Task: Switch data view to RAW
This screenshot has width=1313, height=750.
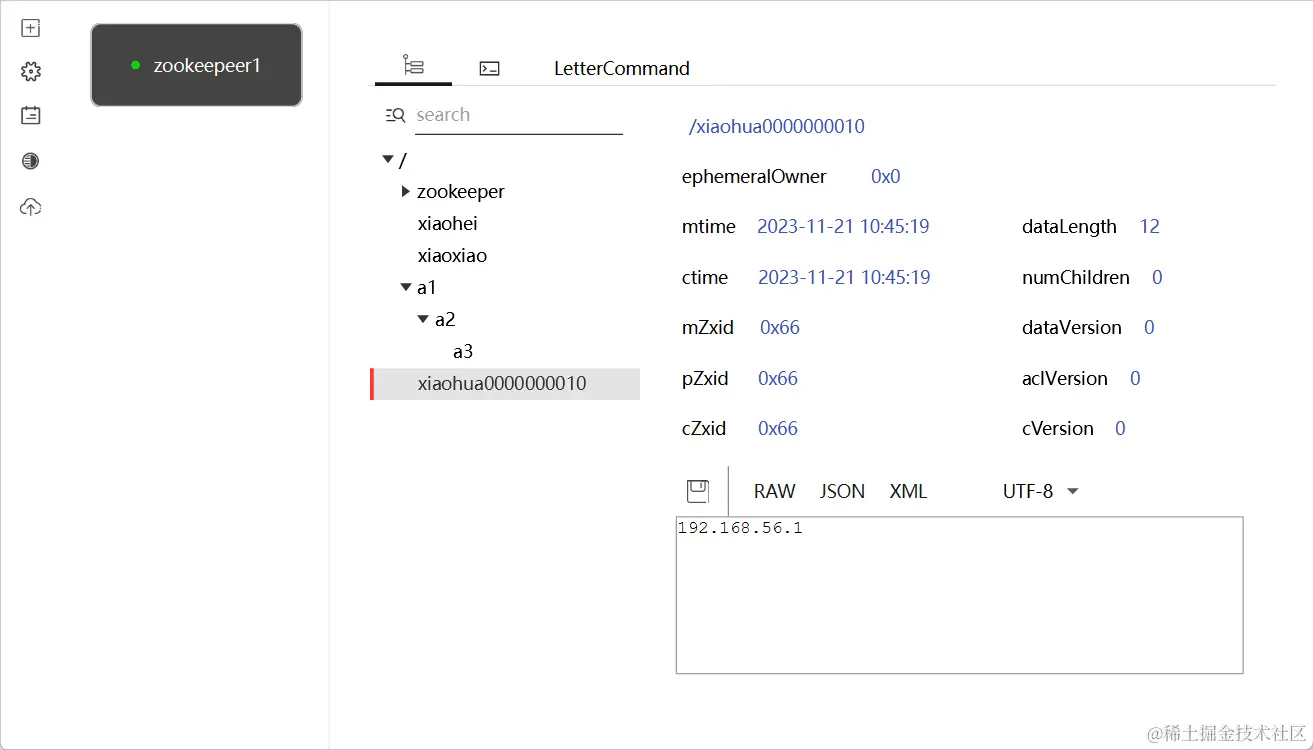Action: [x=775, y=491]
